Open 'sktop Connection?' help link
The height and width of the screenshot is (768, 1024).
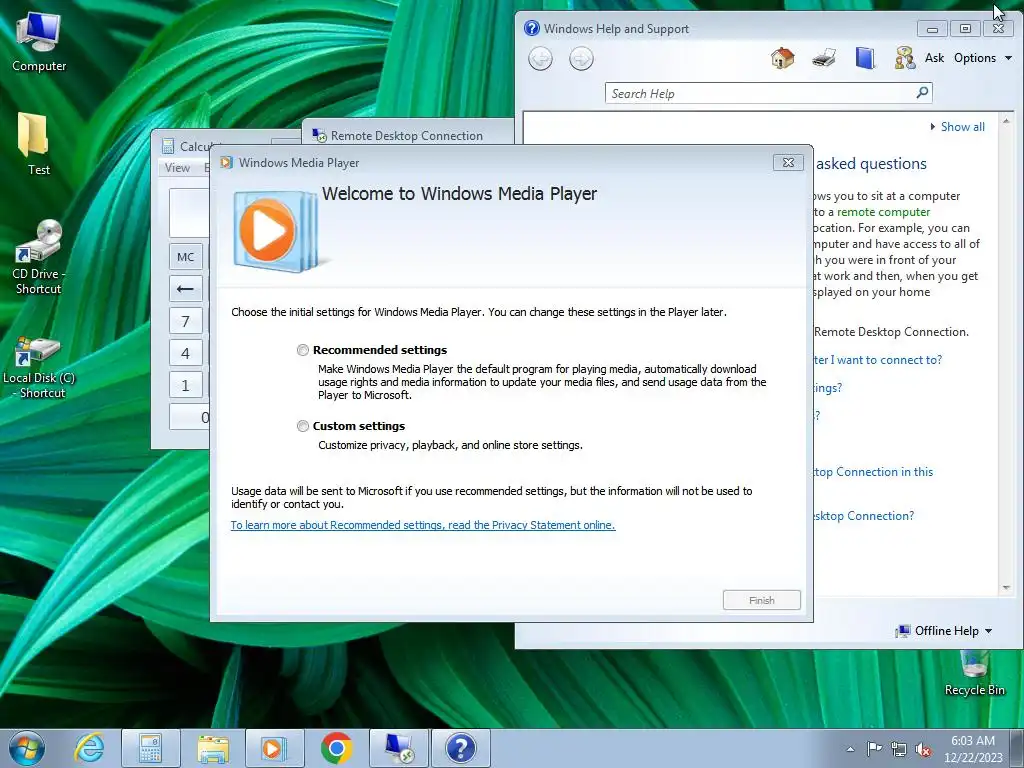[864, 516]
